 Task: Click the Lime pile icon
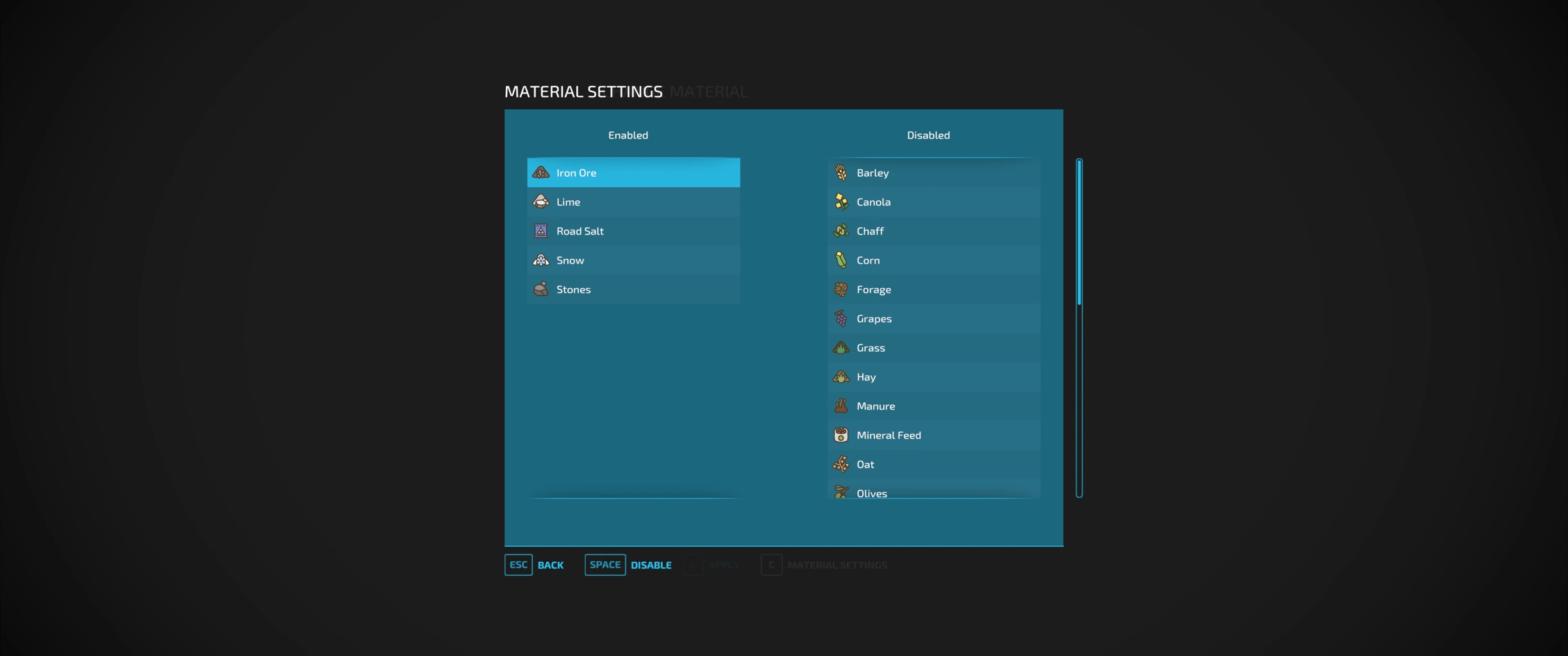541,202
